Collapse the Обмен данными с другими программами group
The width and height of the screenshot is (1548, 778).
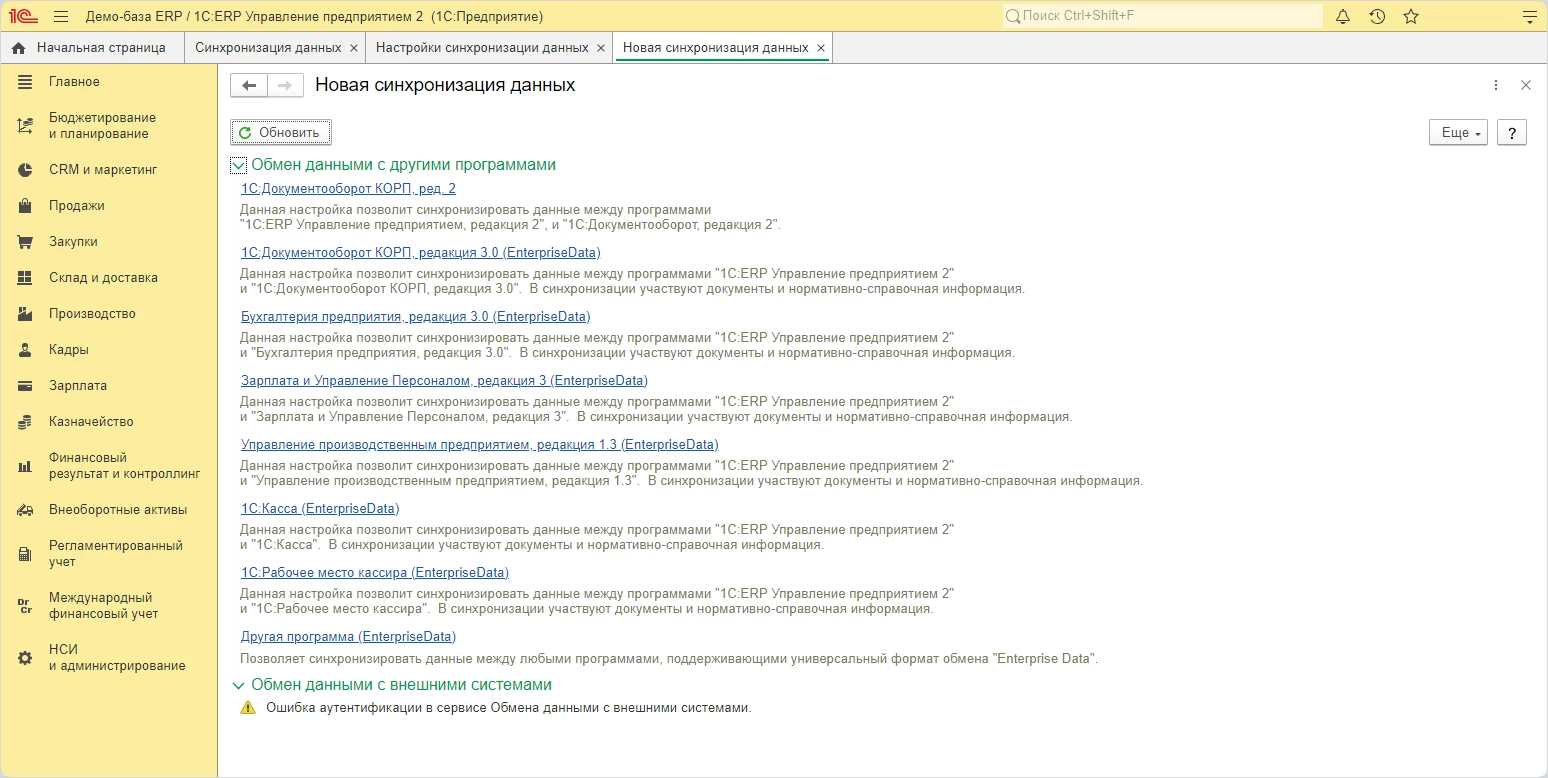(238, 165)
